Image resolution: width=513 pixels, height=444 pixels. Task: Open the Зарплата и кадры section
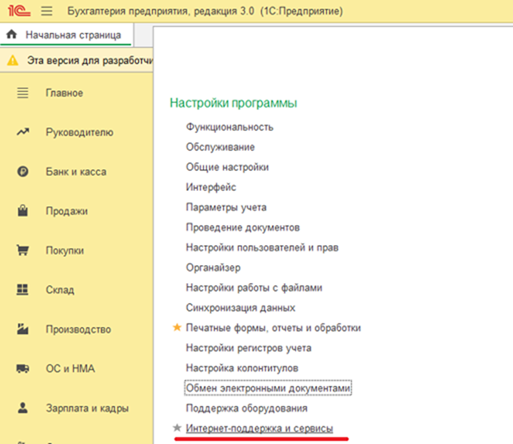[87, 408]
